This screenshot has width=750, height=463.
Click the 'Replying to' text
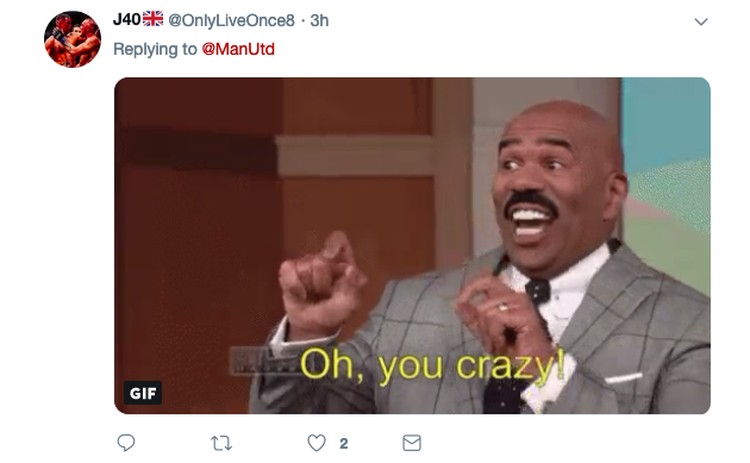coord(155,49)
